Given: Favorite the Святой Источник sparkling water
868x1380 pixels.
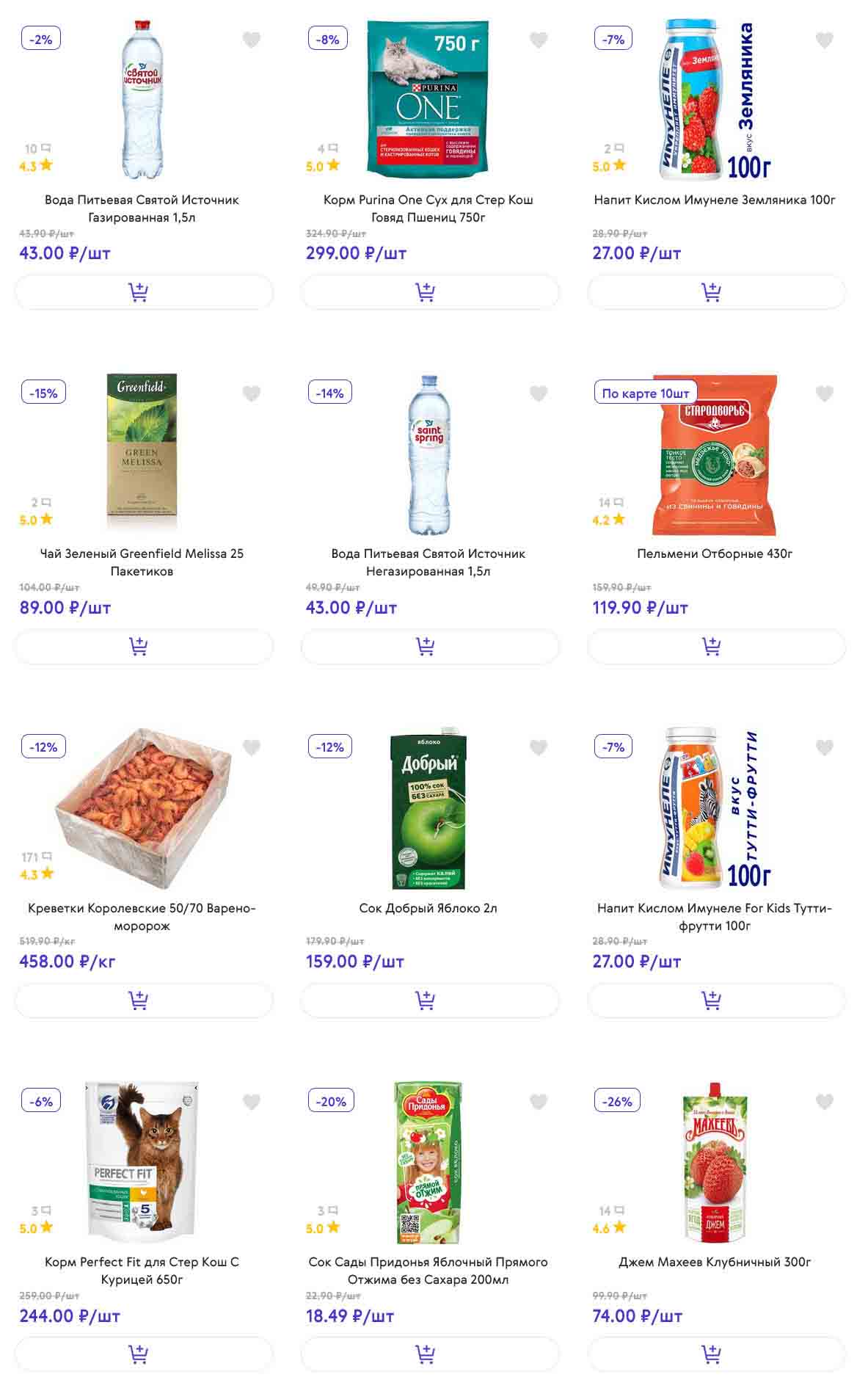Looking at the screenshot, I should tap(252, 40).
